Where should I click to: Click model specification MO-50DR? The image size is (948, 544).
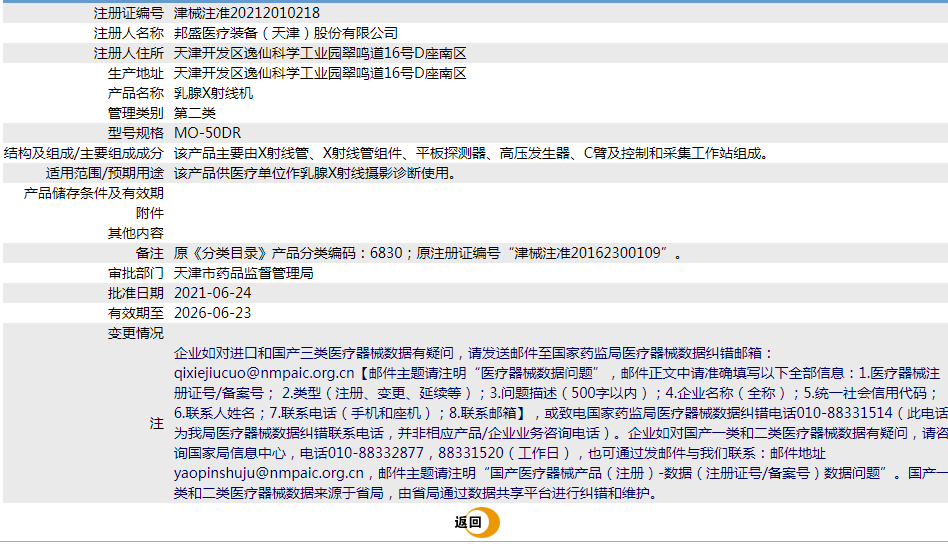pyautogui.click(x=207, y=133)
